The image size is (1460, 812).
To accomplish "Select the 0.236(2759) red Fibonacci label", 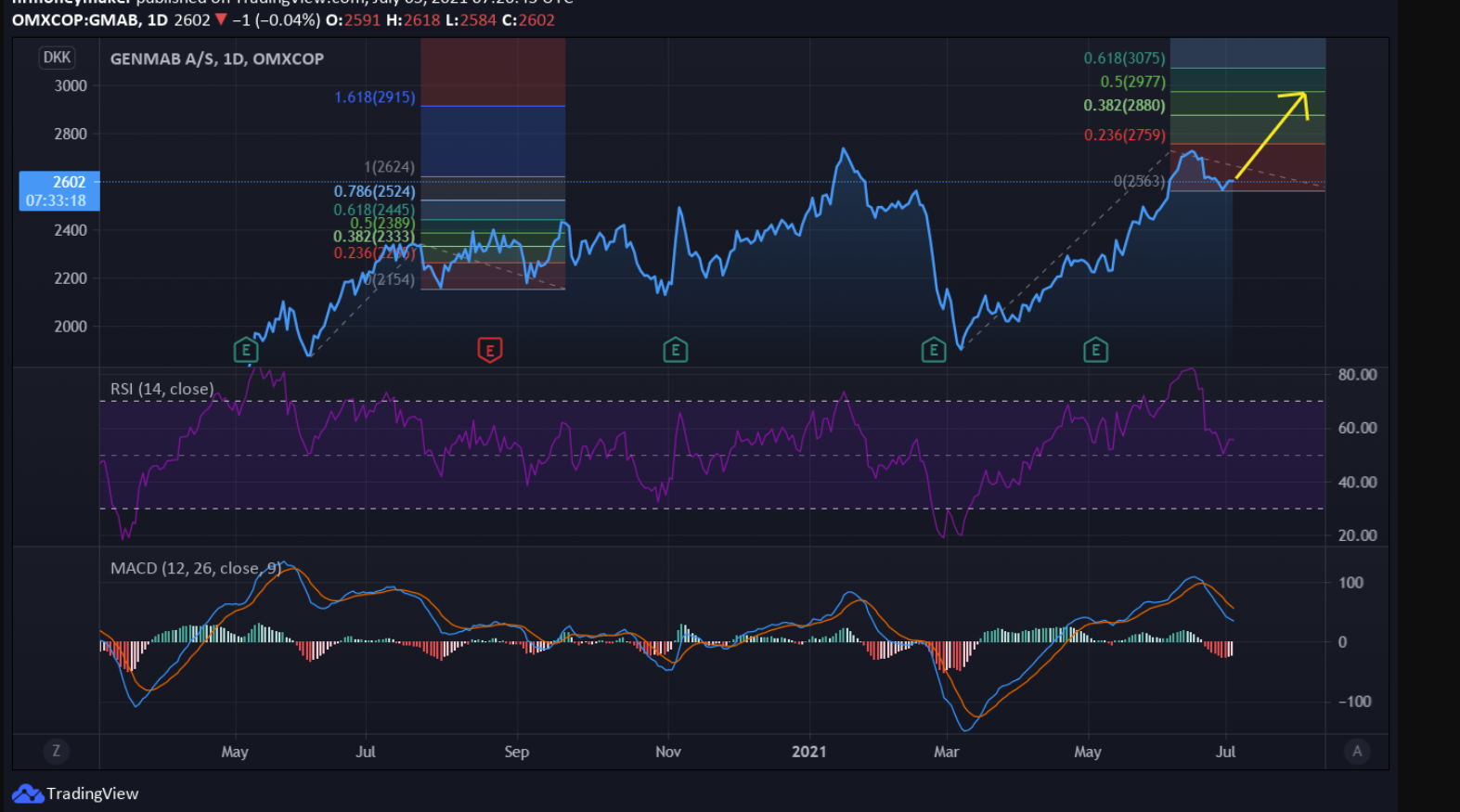I will 1124,135.
